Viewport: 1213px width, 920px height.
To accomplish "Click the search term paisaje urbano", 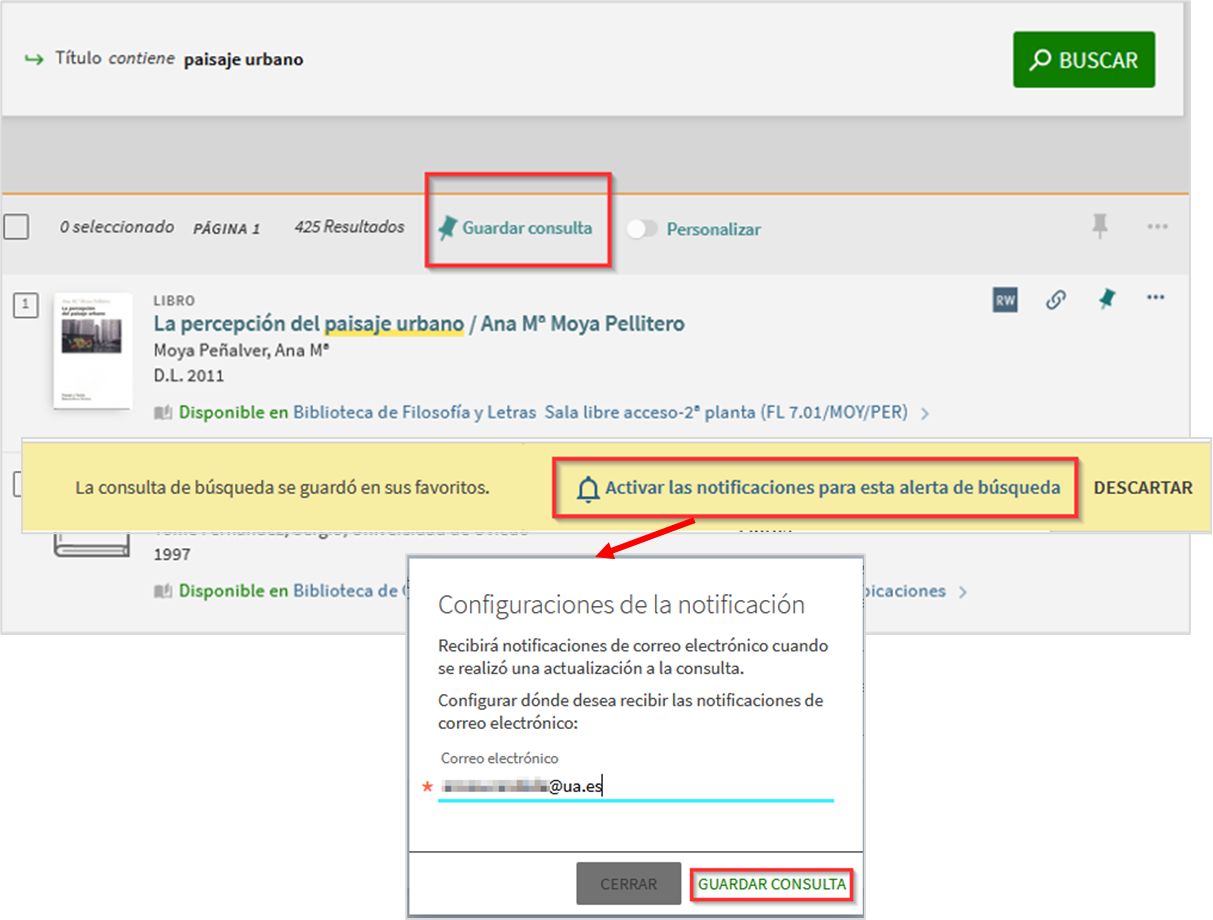I will (243, 60).
